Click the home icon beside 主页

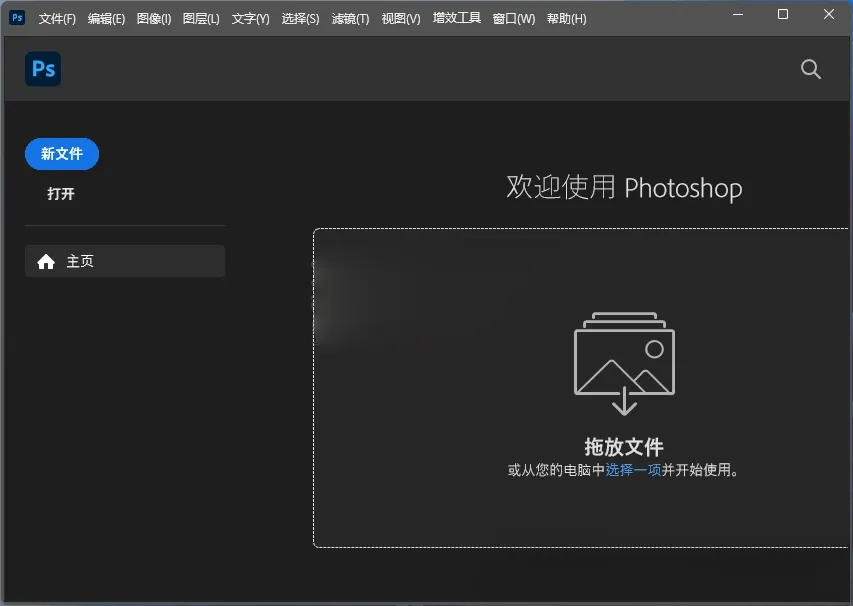tap(46, 262)
